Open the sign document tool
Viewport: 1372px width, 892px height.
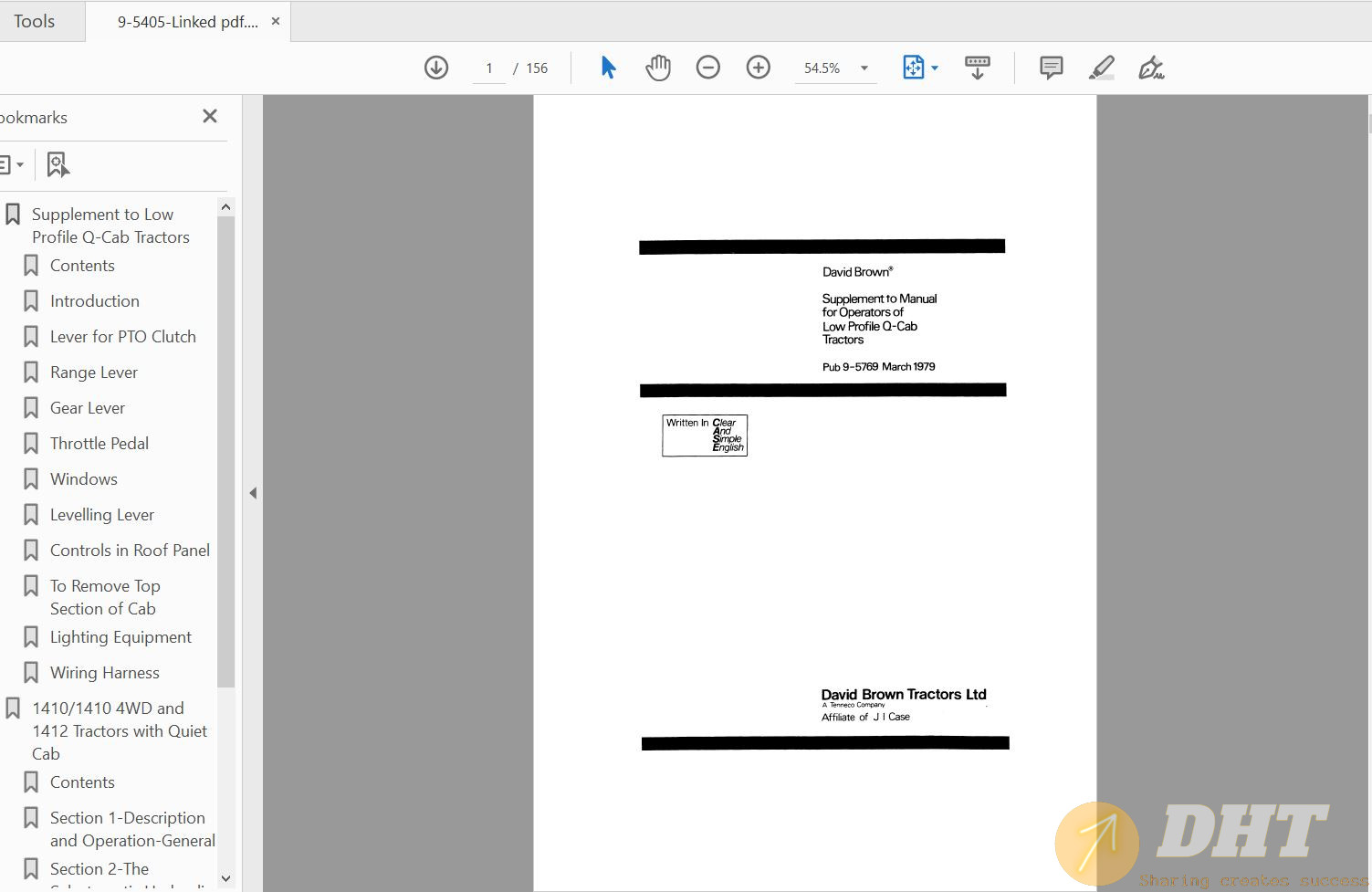(1151, 68)
